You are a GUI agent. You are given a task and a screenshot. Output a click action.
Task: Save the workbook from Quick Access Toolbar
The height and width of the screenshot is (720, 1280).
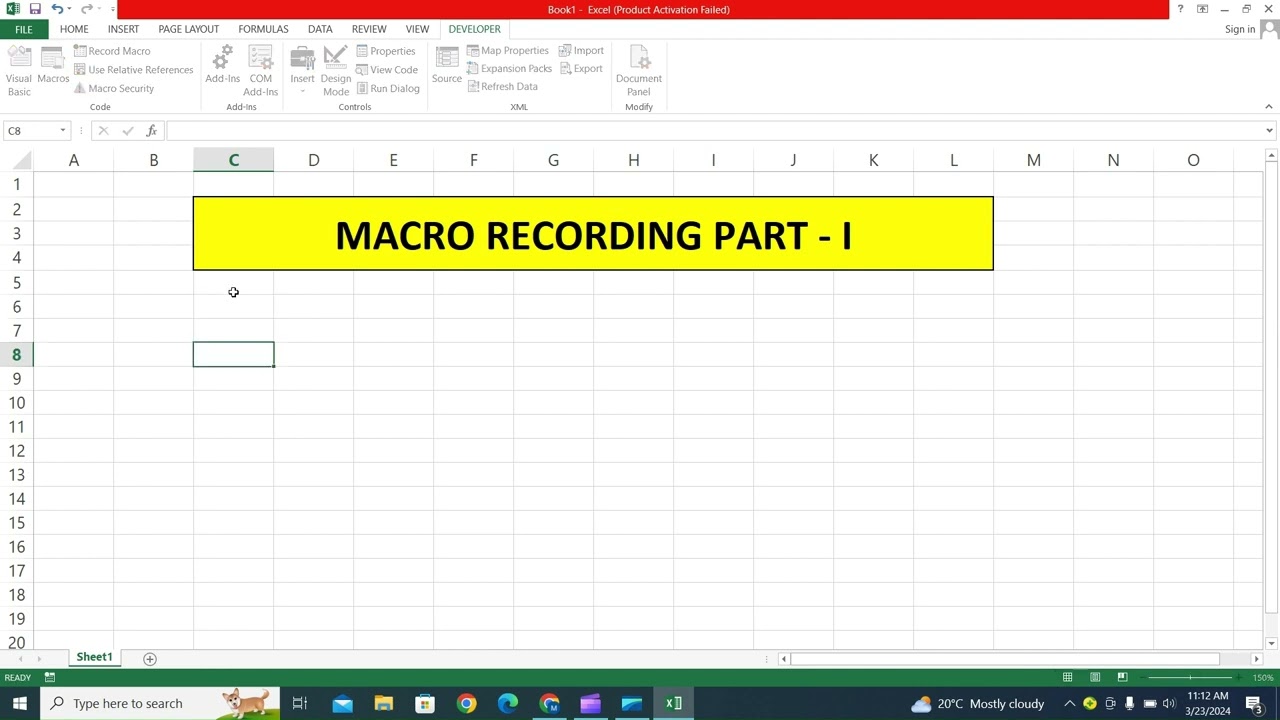point(35,9)
